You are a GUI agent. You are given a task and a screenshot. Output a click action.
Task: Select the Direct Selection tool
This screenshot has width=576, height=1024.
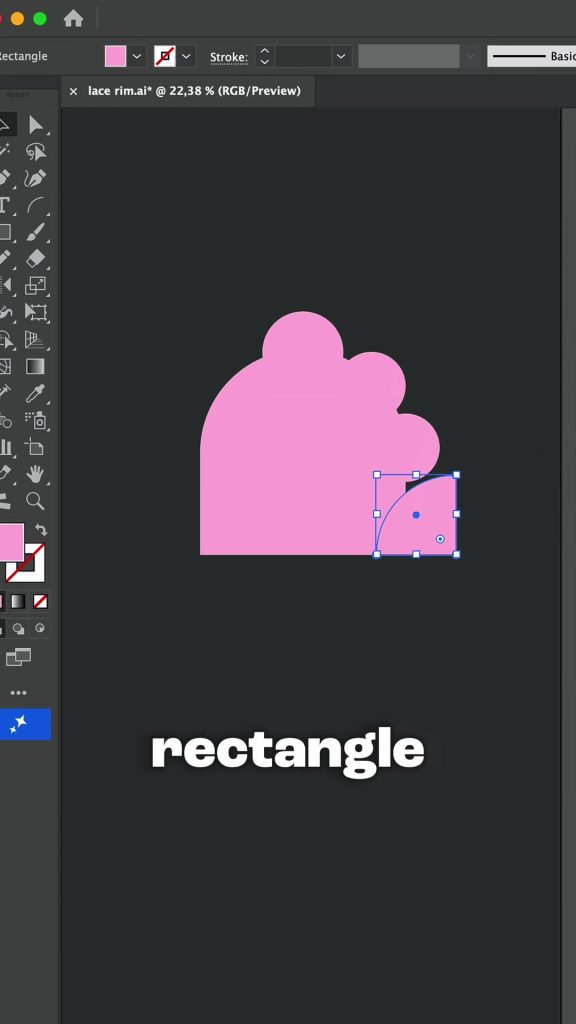[36, 125]
